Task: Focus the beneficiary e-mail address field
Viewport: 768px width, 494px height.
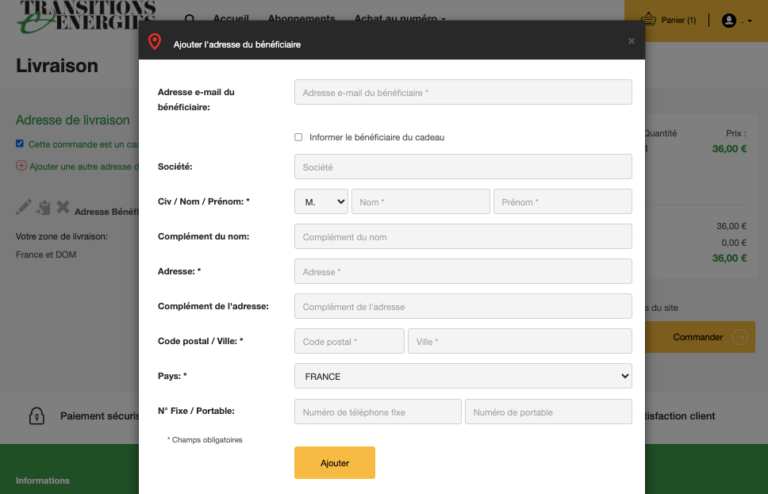Action: coord(463,92)
